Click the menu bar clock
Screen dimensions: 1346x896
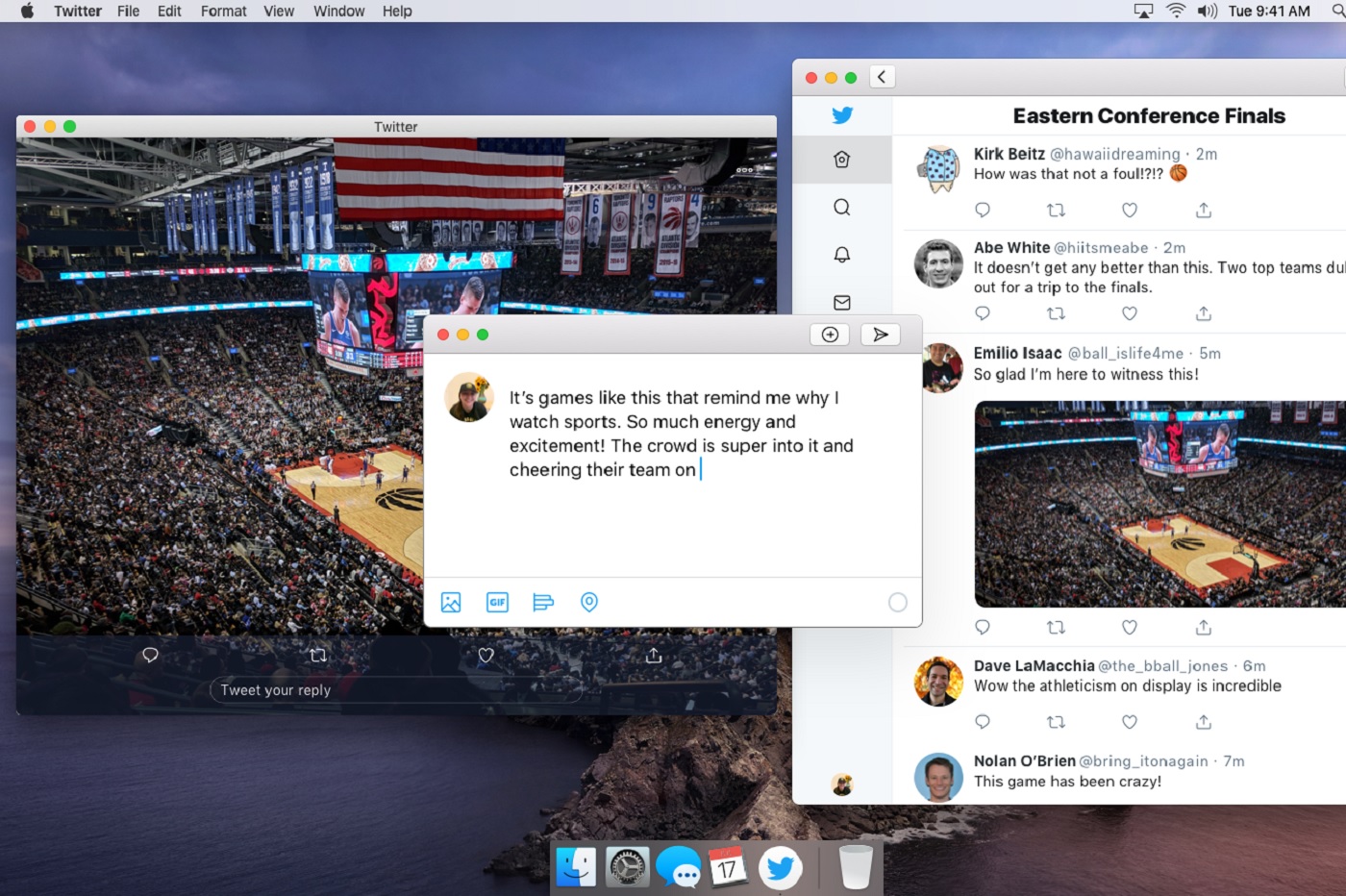point(1269,11)
